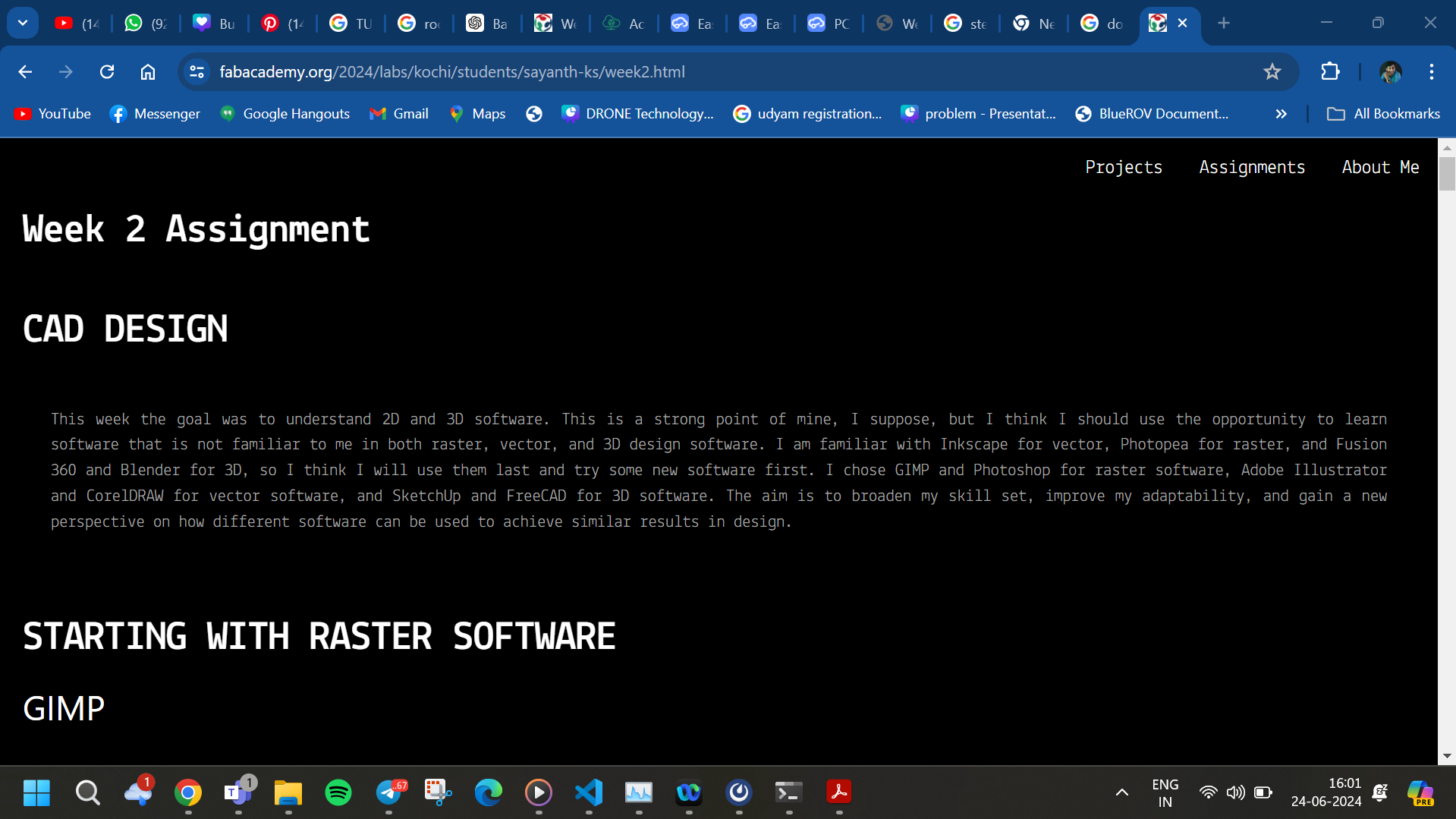
Task: Open the Google Hangouts bookmark
Action: click(x=285, y=114)
